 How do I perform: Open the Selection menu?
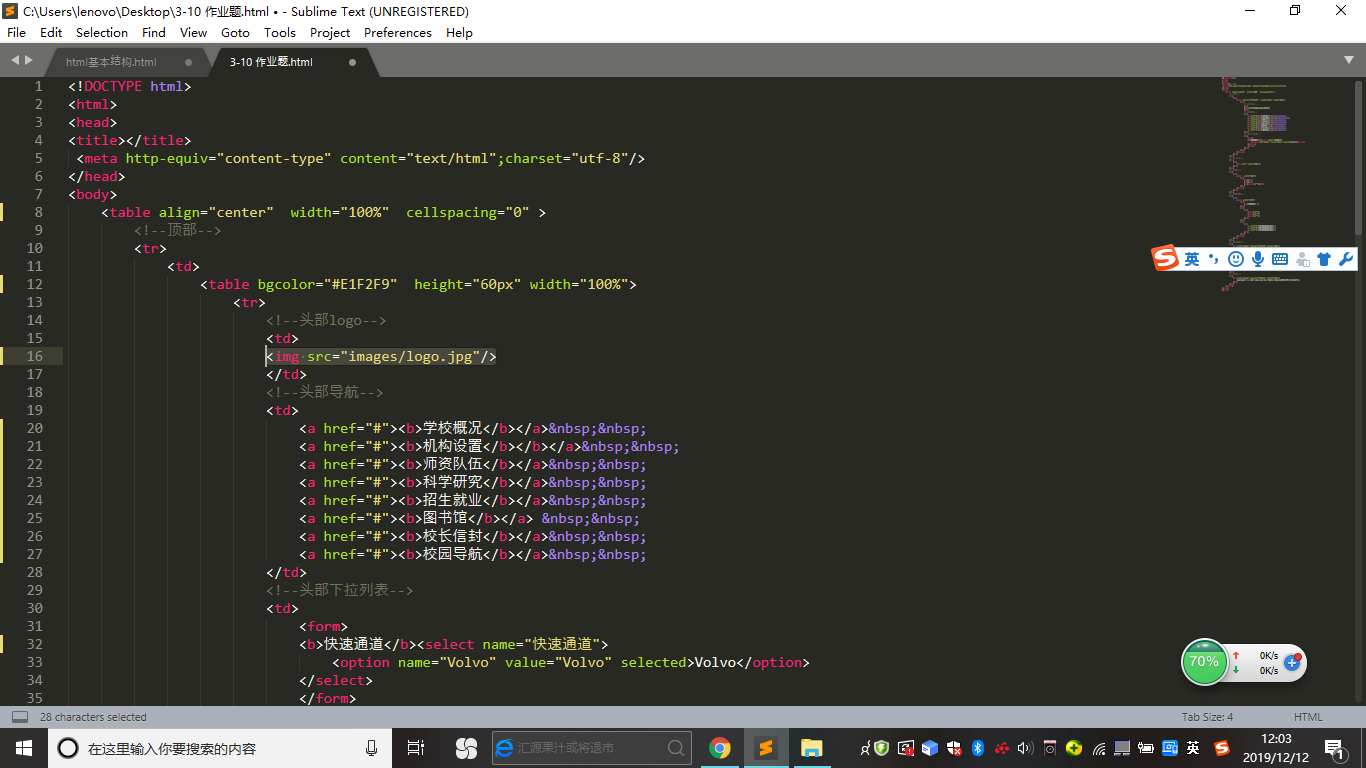(x=102, y=32)
